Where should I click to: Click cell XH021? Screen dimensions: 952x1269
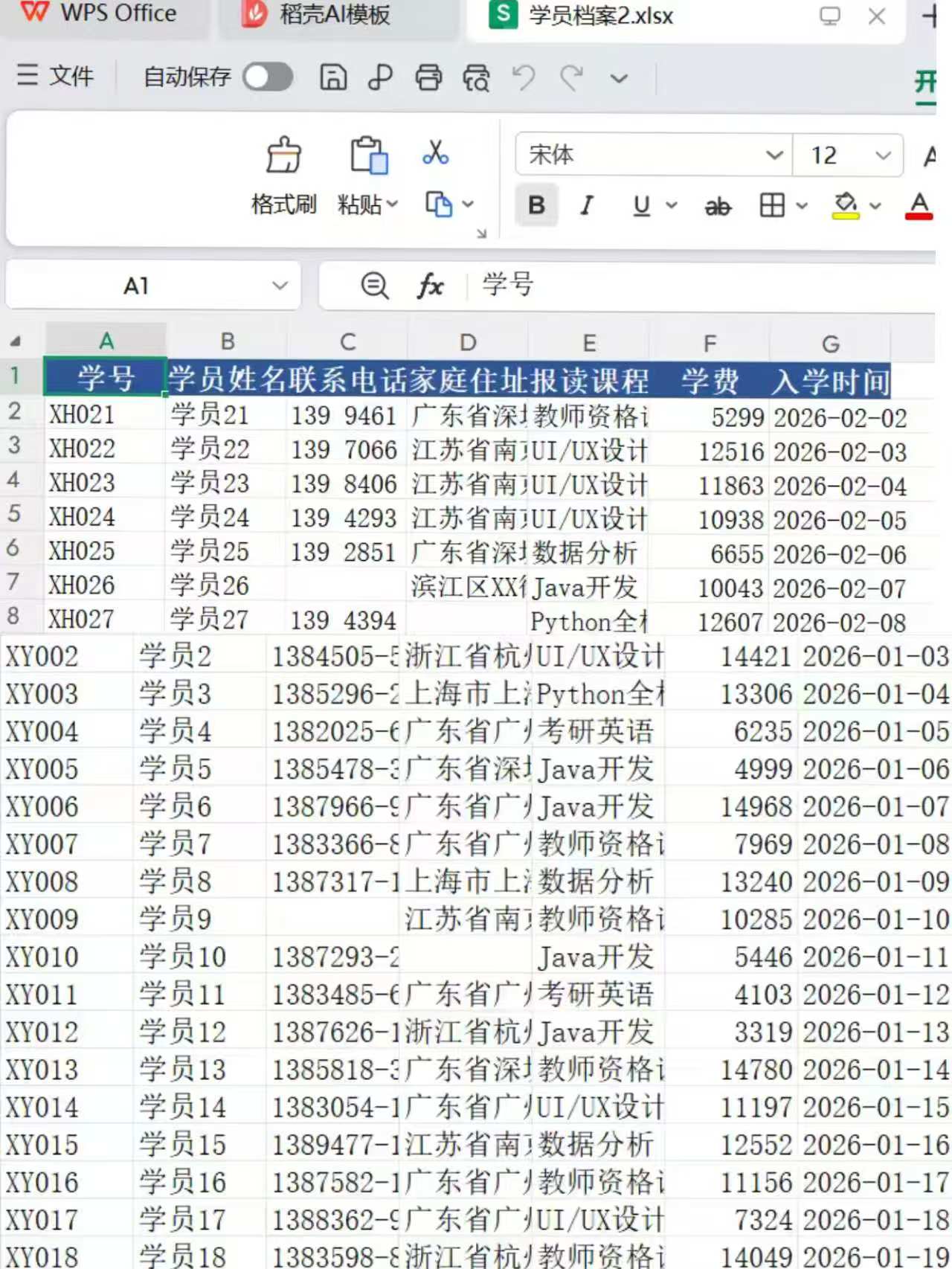pyautogui.click(x=104, y=414)
